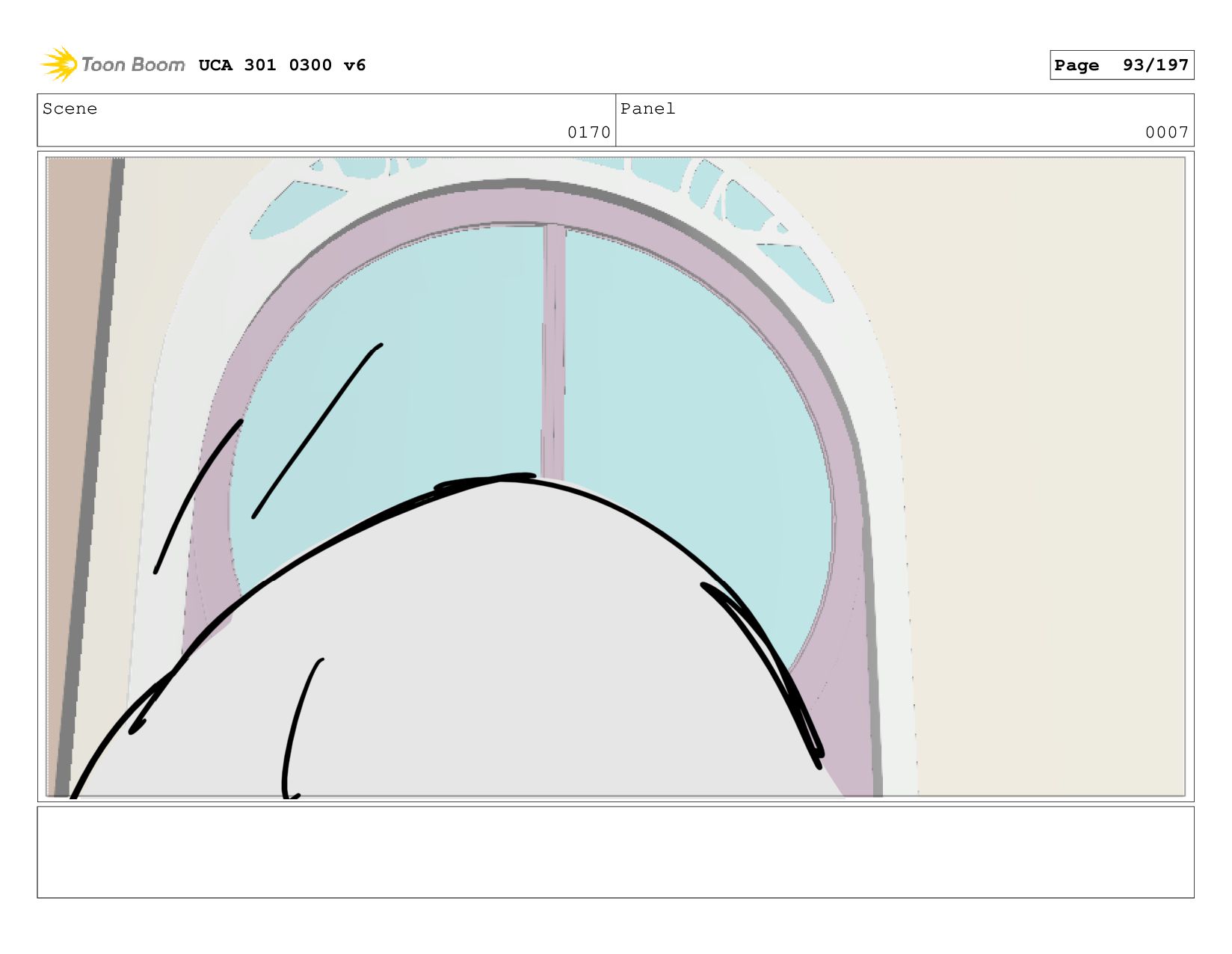
Task: Select panel number '0007'
Action: click(1166, 132)
